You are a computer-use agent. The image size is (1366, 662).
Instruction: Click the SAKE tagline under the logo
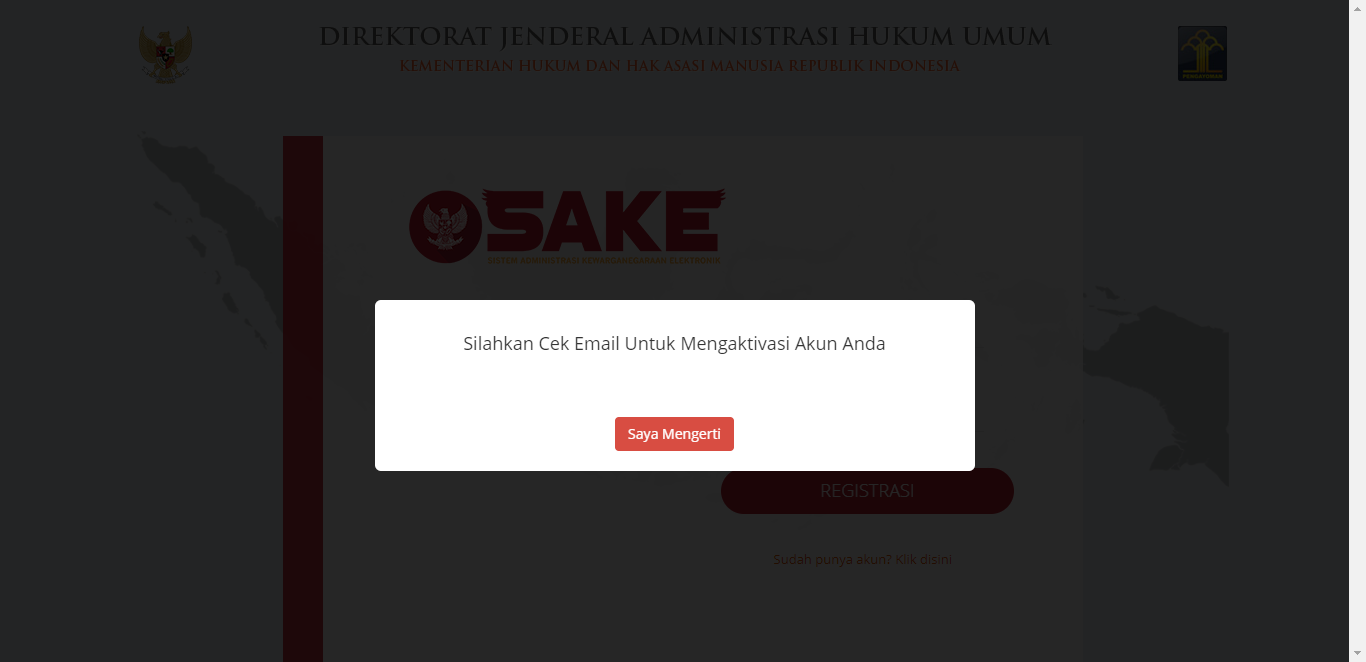click(x=604, y=261)
